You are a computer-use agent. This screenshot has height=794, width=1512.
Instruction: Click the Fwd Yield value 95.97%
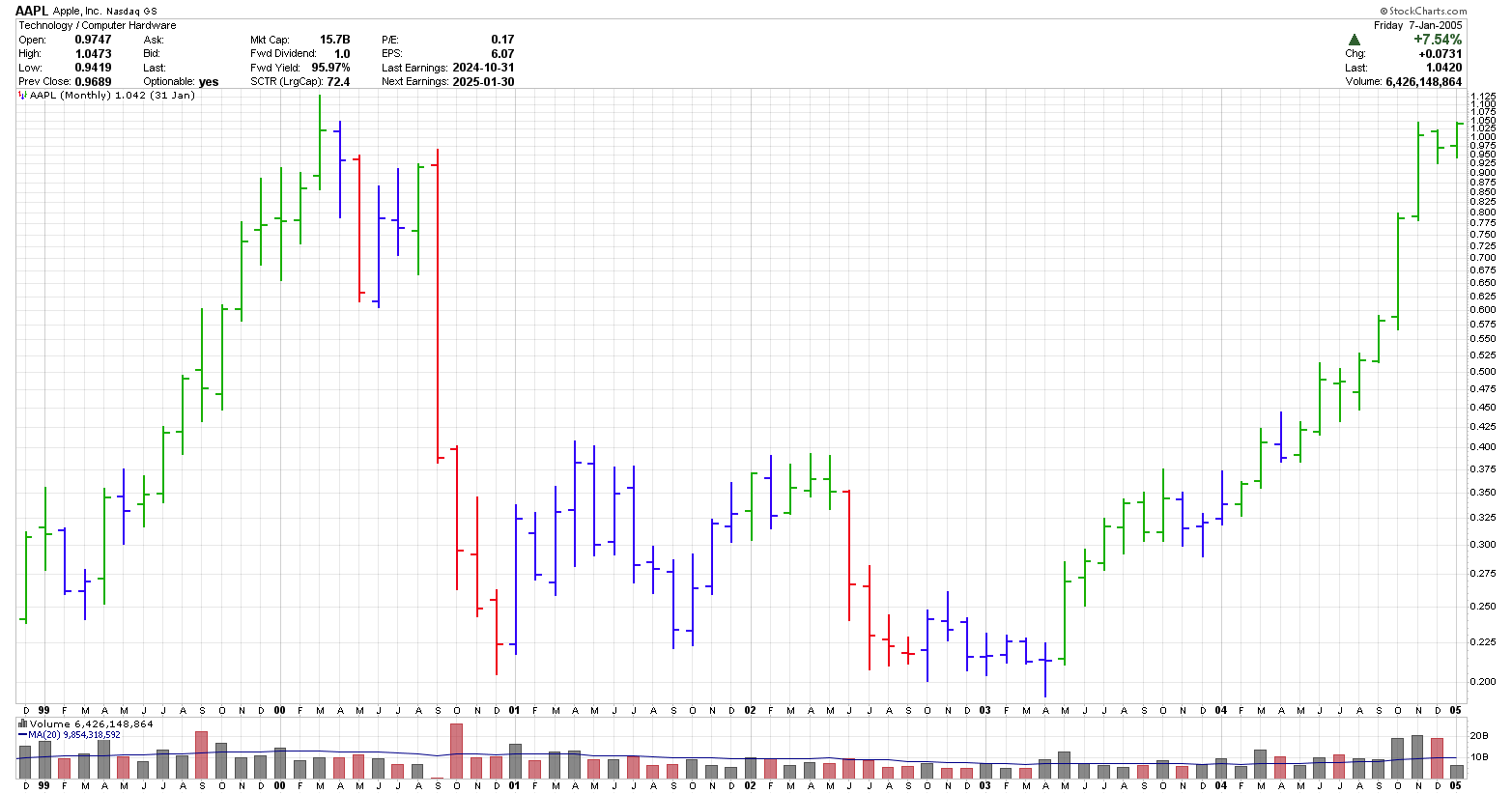tap(330, 68)
